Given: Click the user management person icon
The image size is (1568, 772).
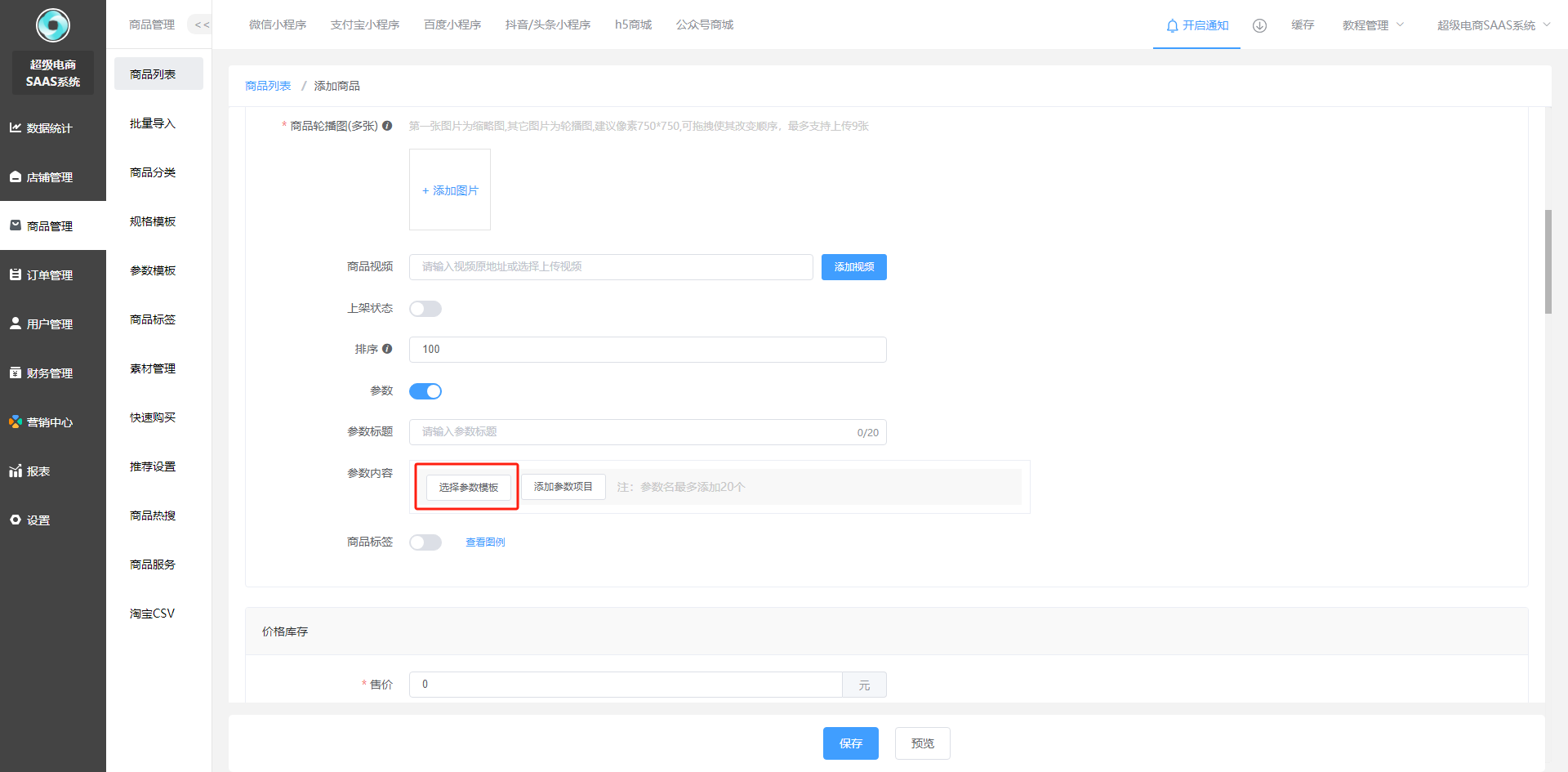Looking at the screenshot, I should 15,324.
